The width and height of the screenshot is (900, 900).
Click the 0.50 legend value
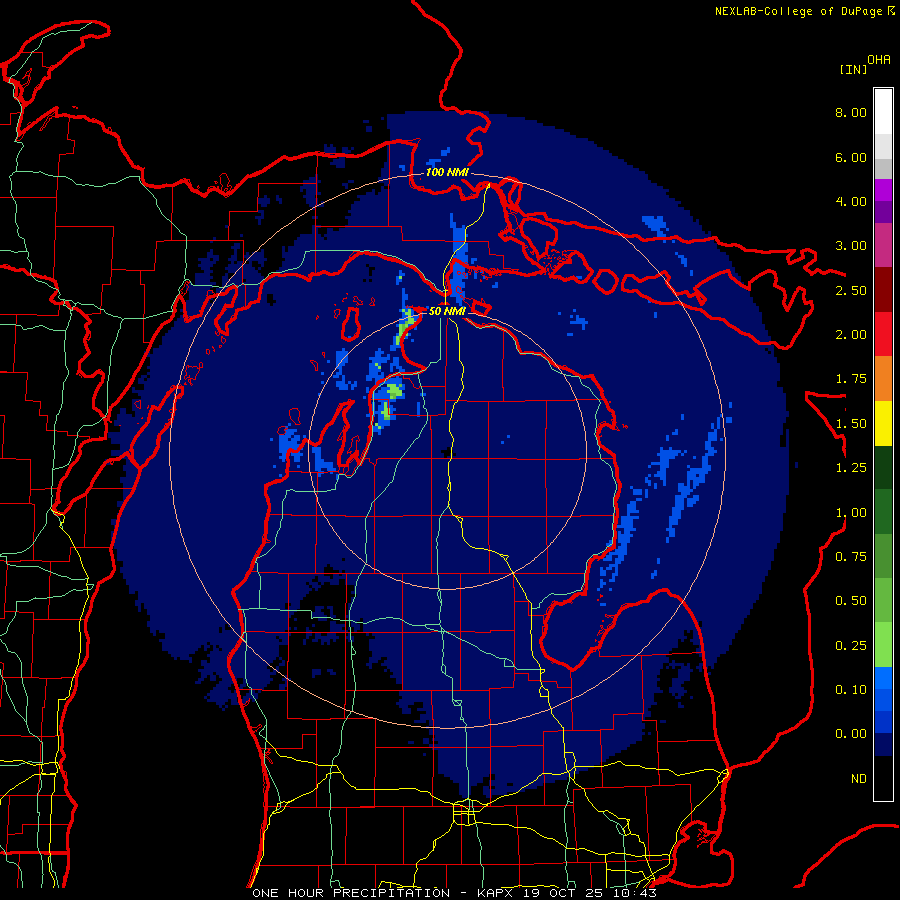click(851, 601)
